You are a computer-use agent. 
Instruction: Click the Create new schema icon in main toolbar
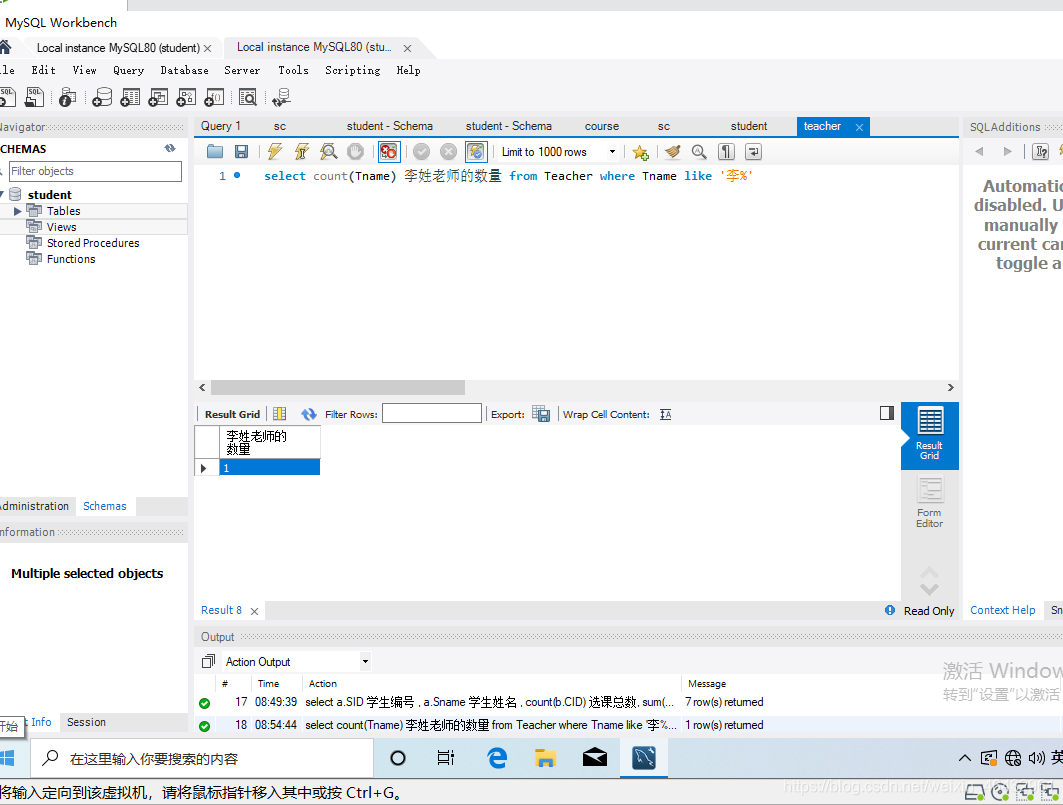click(102, 97)
